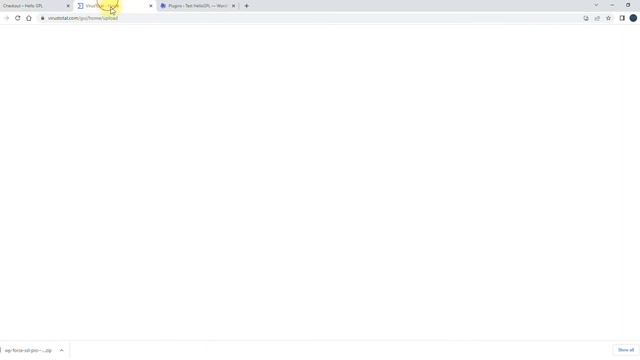Switch to the Plugins WordPress tab
The height and width of the screenshot is (360, 640).
click(198, 6)
